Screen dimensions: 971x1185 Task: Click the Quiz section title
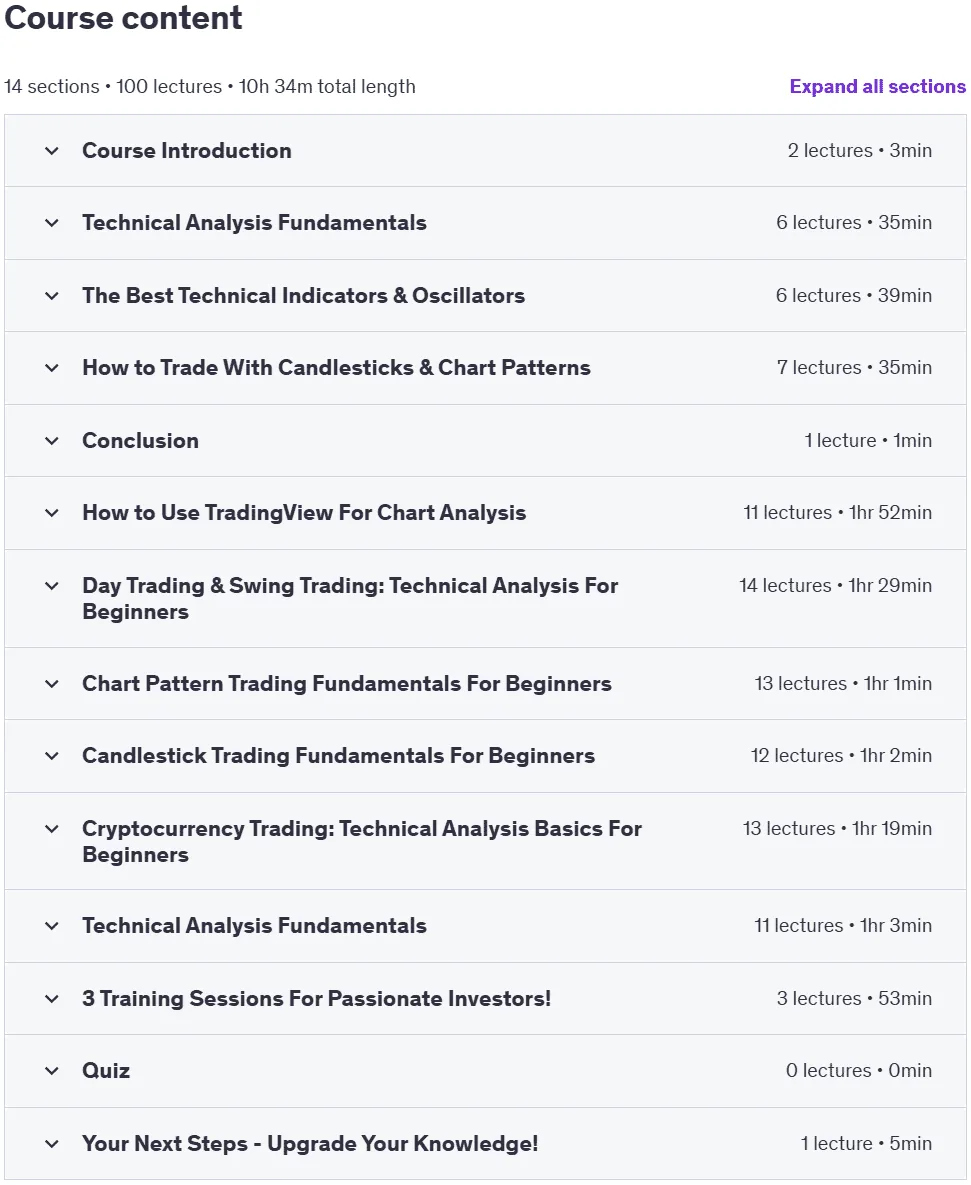coord(106,1070)
